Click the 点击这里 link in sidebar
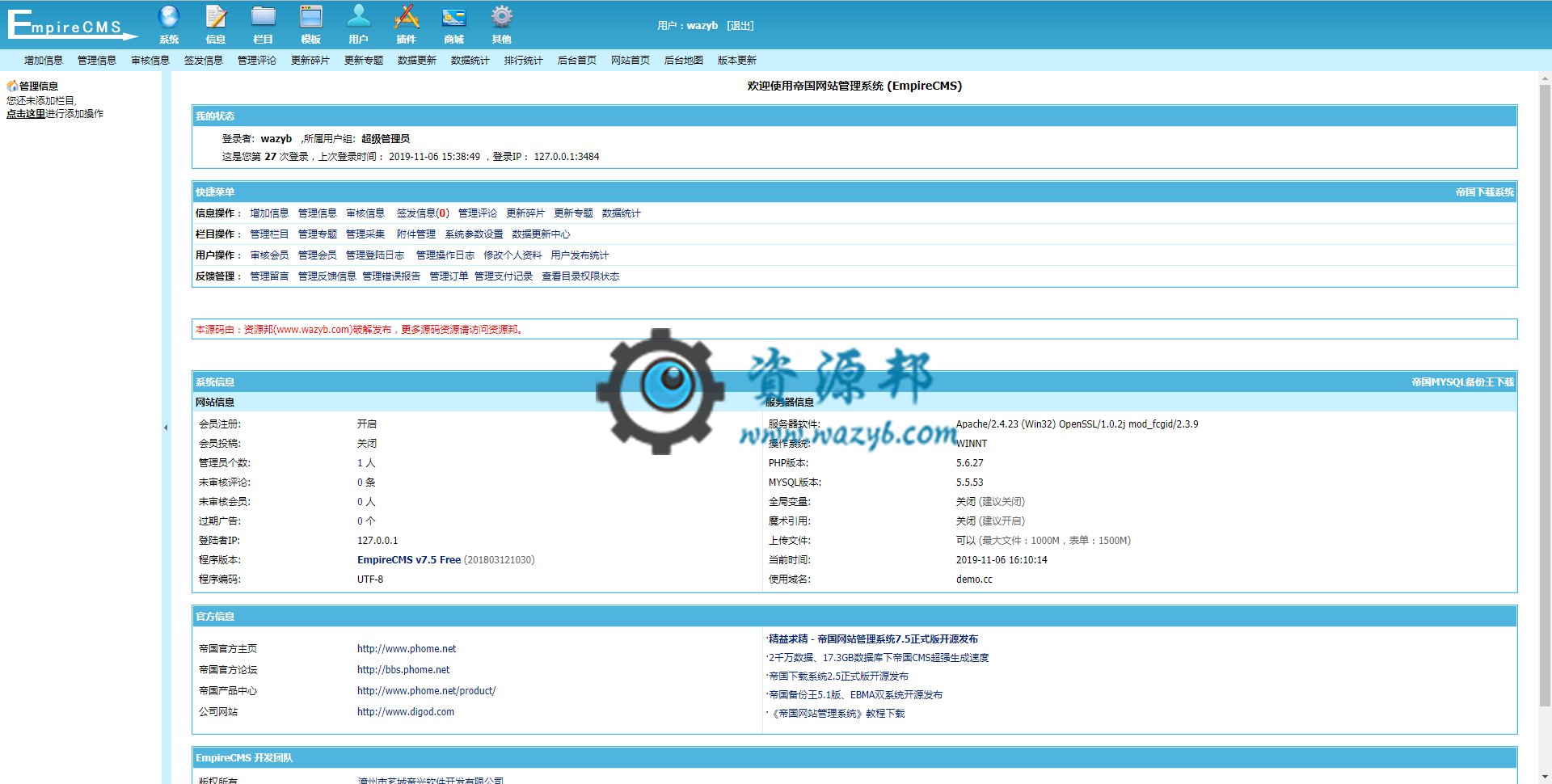The height and width of the screenshot is (784, 1552). (26, 114)
